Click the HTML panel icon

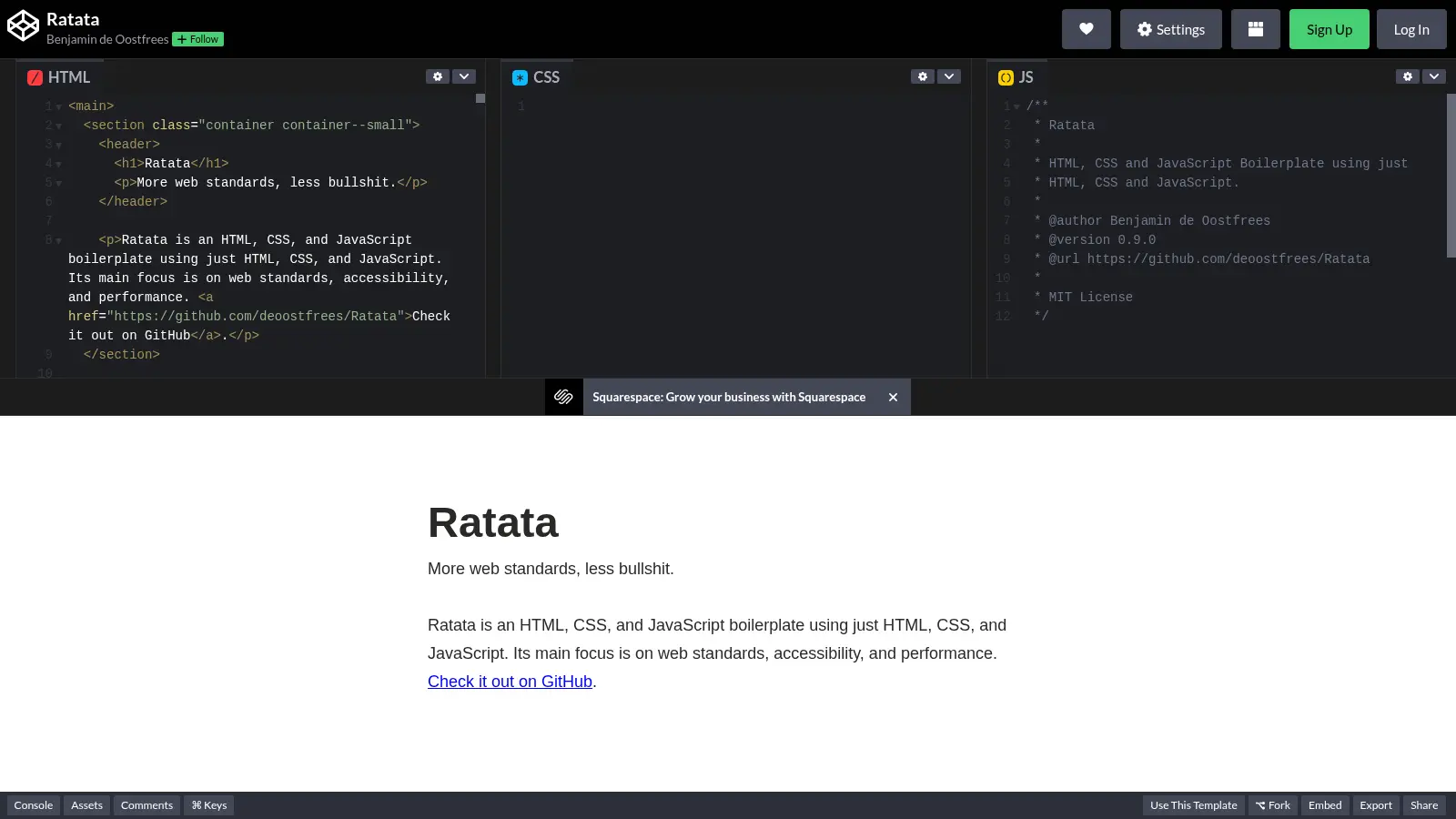[x=35, y=77]
